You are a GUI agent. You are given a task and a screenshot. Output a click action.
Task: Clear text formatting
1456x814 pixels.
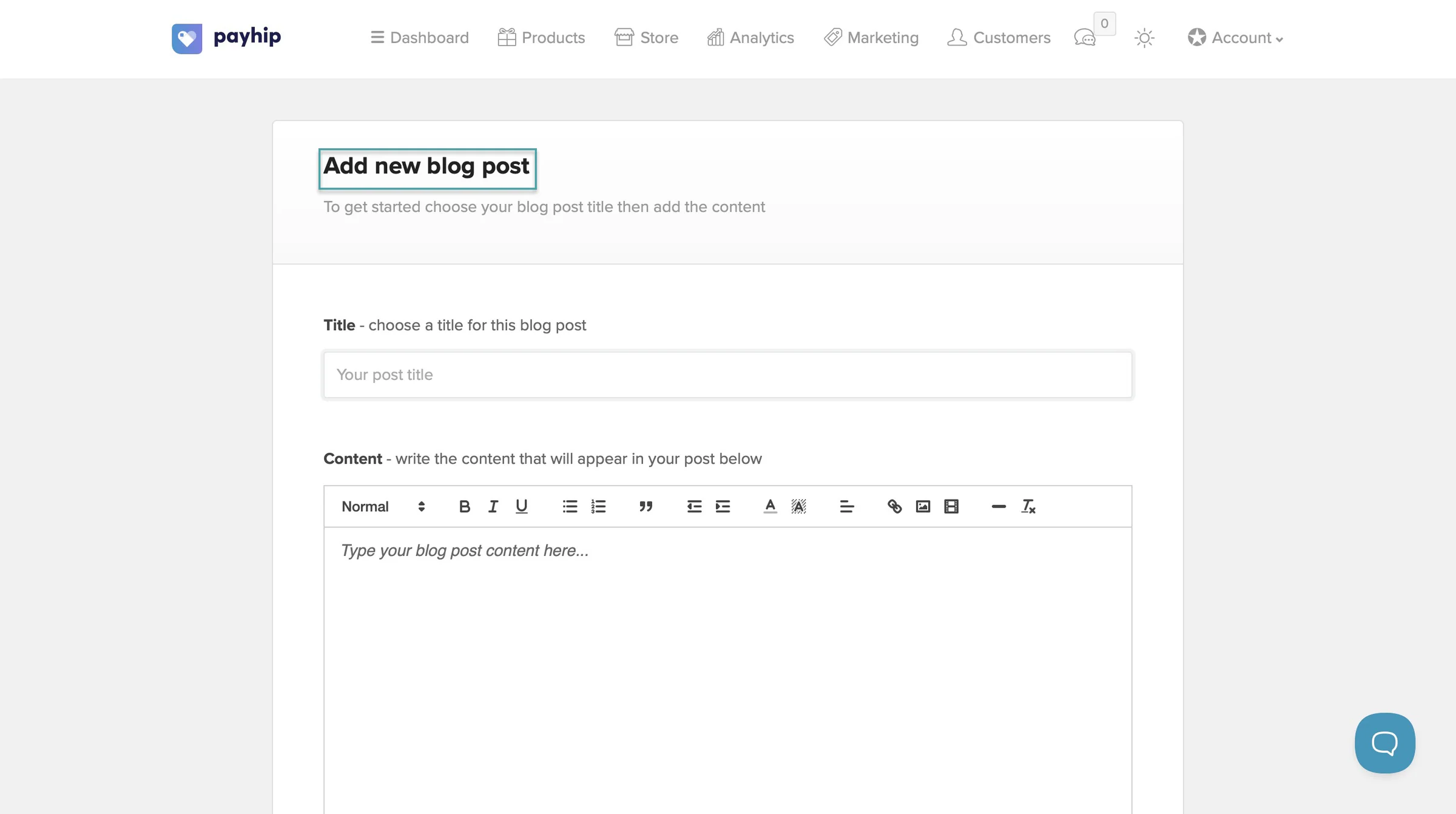[x=1028, y=506]
